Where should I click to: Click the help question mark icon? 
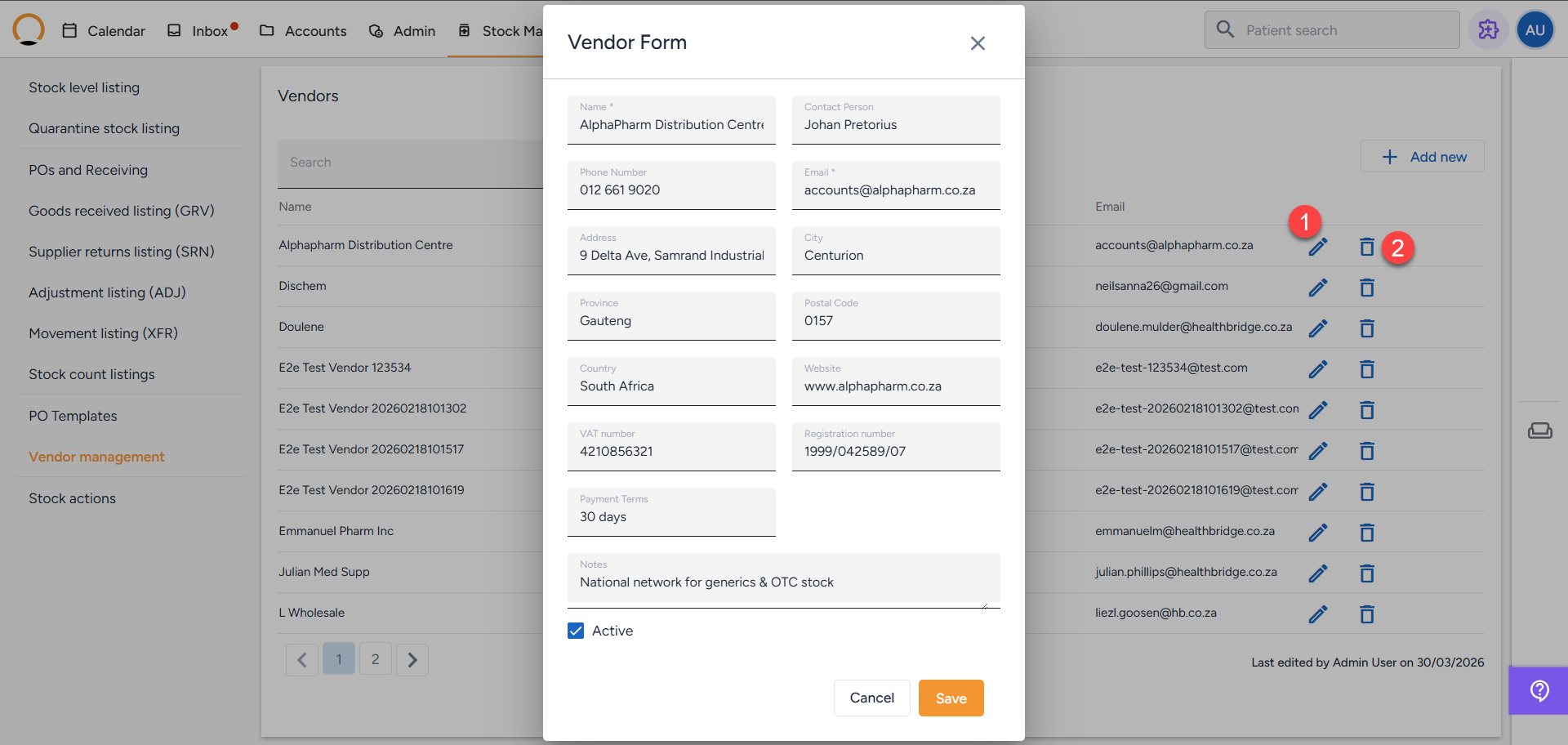1539,691
